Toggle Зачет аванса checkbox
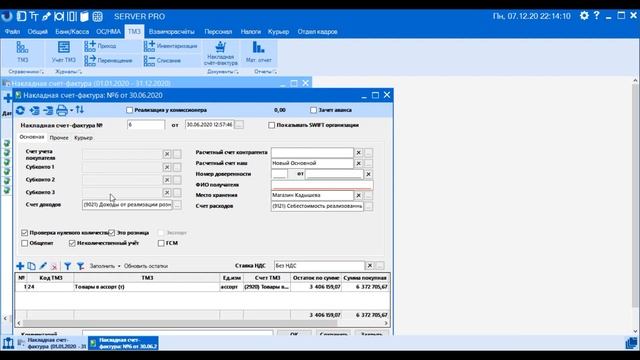The height and width of the screenshot is (360, 640). tap(313, 110)
